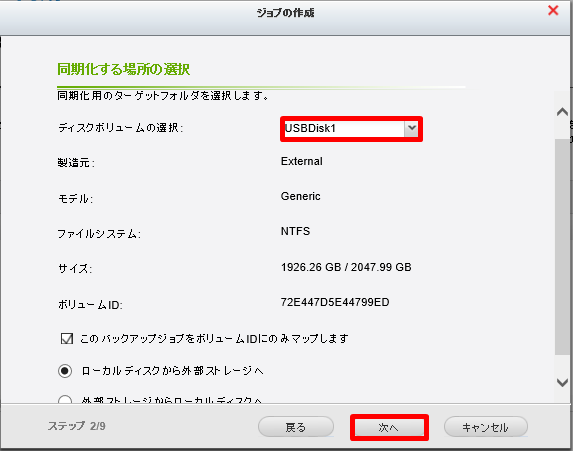Click the volume ID value 72E447D5E44799ED
The height and width of the screenshot is (451, 573).
click(335, 302)
